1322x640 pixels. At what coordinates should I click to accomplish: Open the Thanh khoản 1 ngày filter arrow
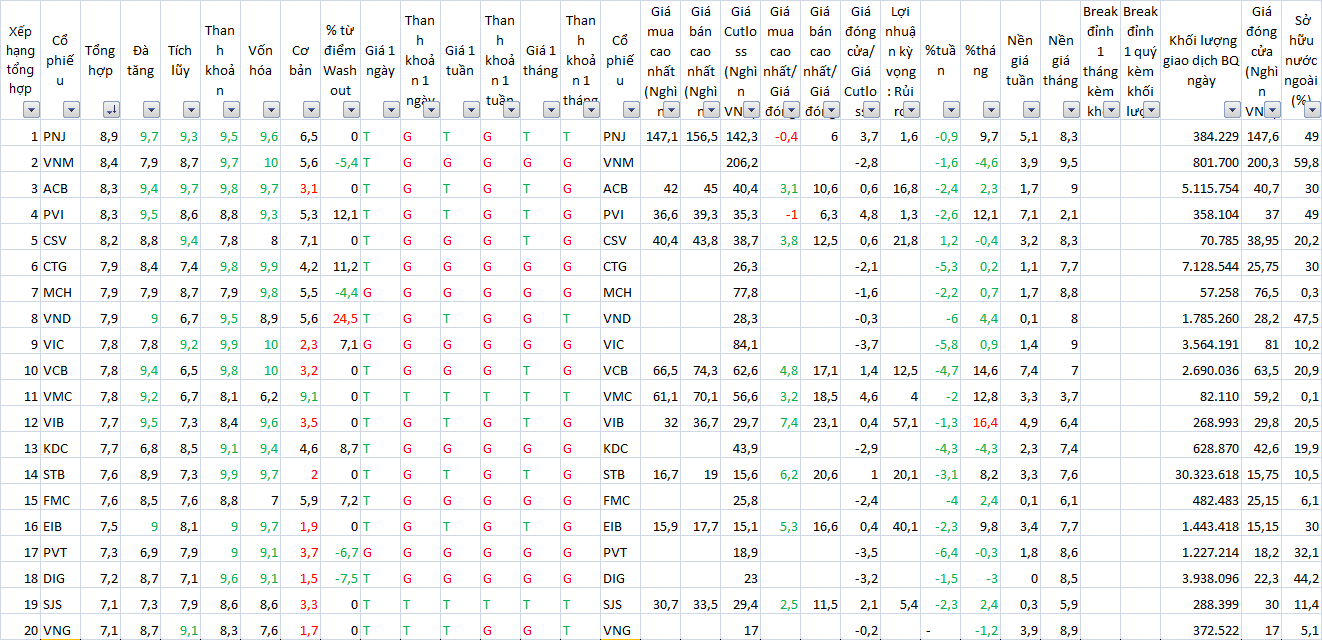[x=431, y=110]
